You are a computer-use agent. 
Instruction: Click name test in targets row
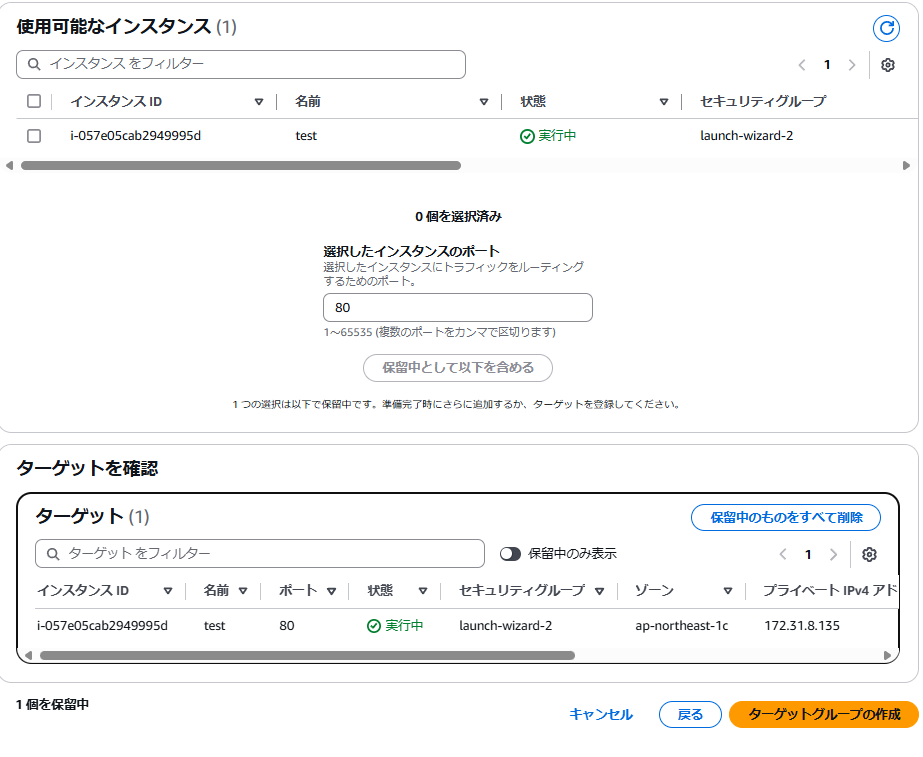pyautogui.click(x=214, y=626)
